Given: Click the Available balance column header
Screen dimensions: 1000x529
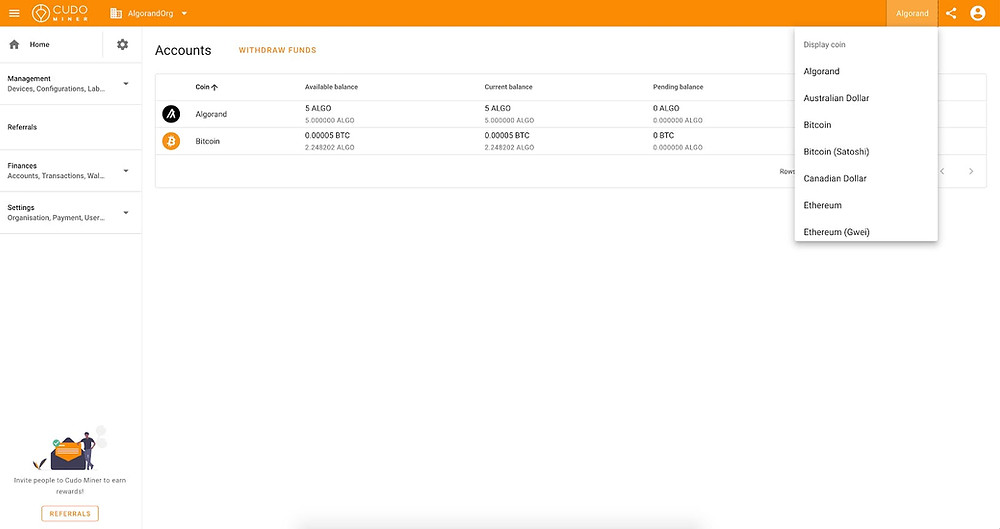Looking at the screenshot, I should [331, 87].
